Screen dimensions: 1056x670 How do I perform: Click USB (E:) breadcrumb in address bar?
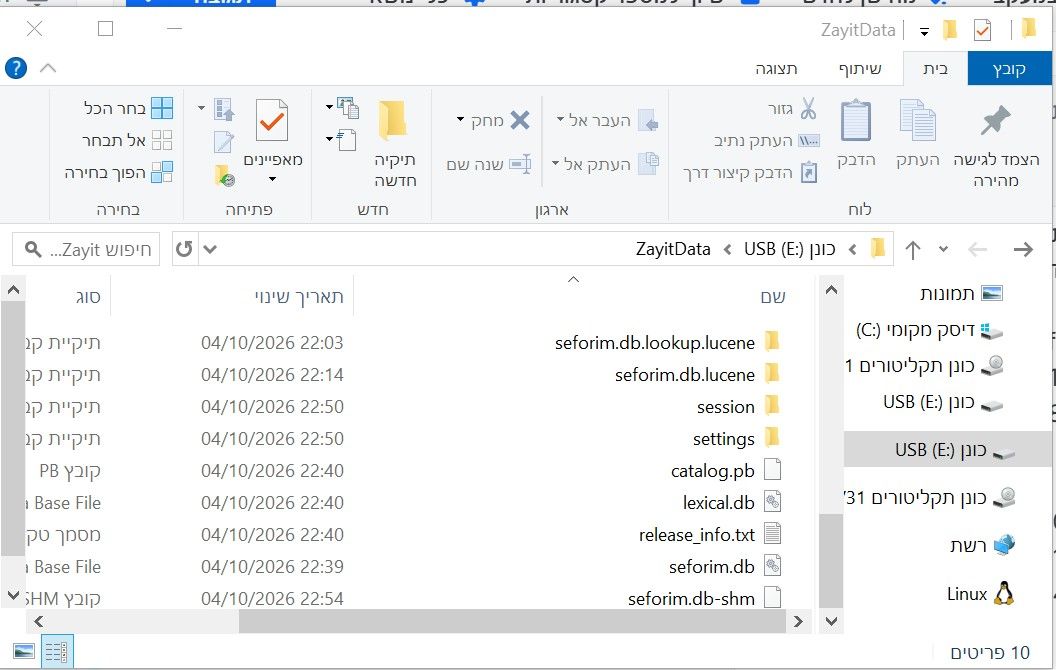[x=789, y=249]
